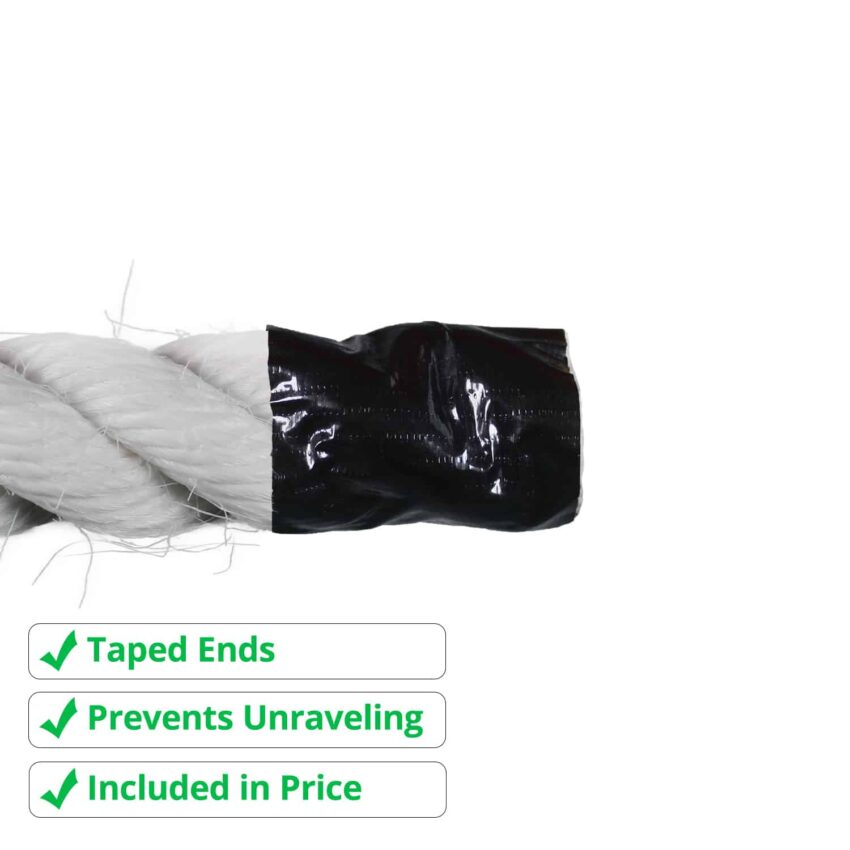
Task: Click the green checkmark beside Taped Ends
Action: coord(59,651)
